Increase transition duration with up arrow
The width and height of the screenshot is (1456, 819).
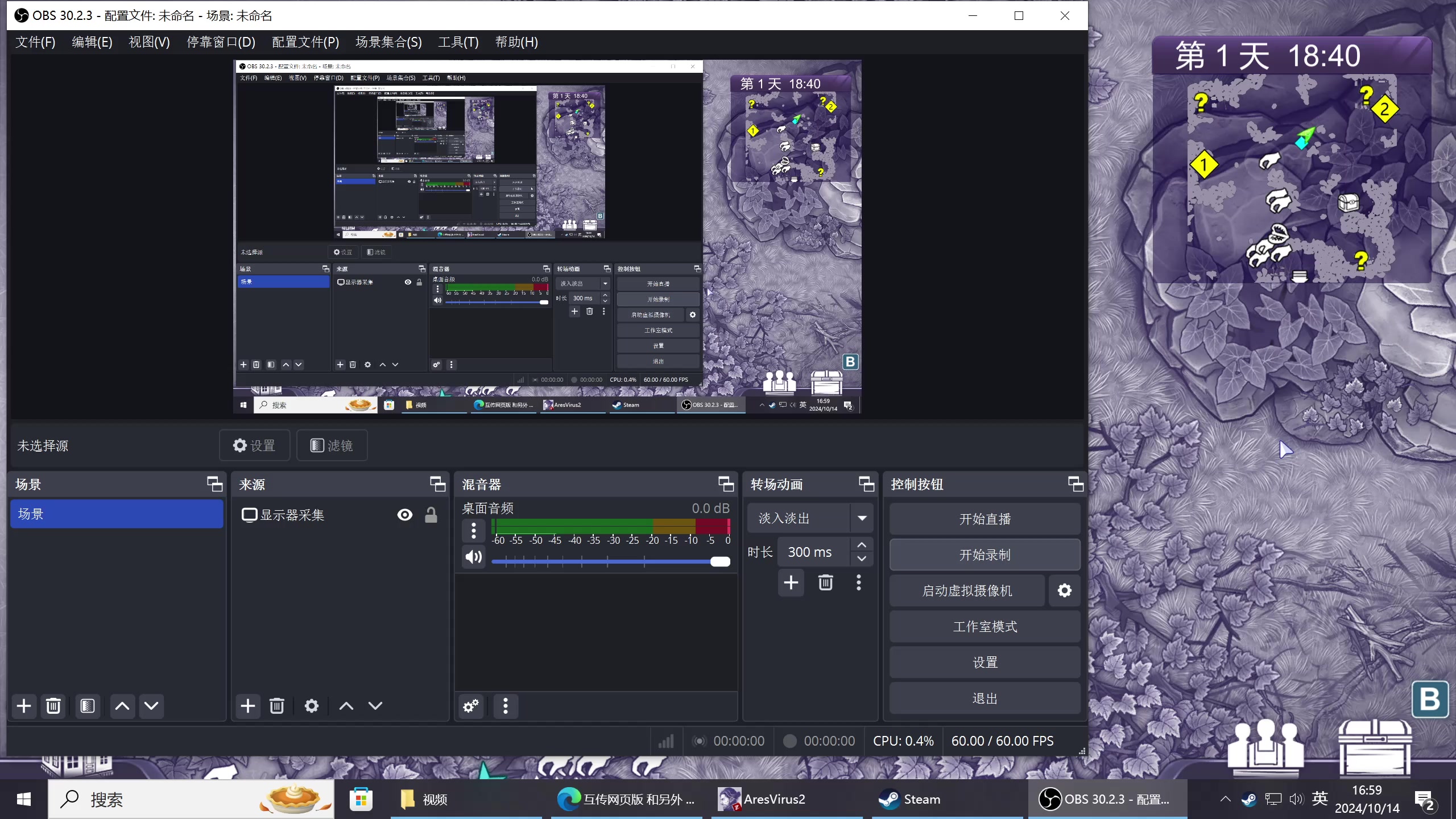pyautogui.click(x=862, y=545)
